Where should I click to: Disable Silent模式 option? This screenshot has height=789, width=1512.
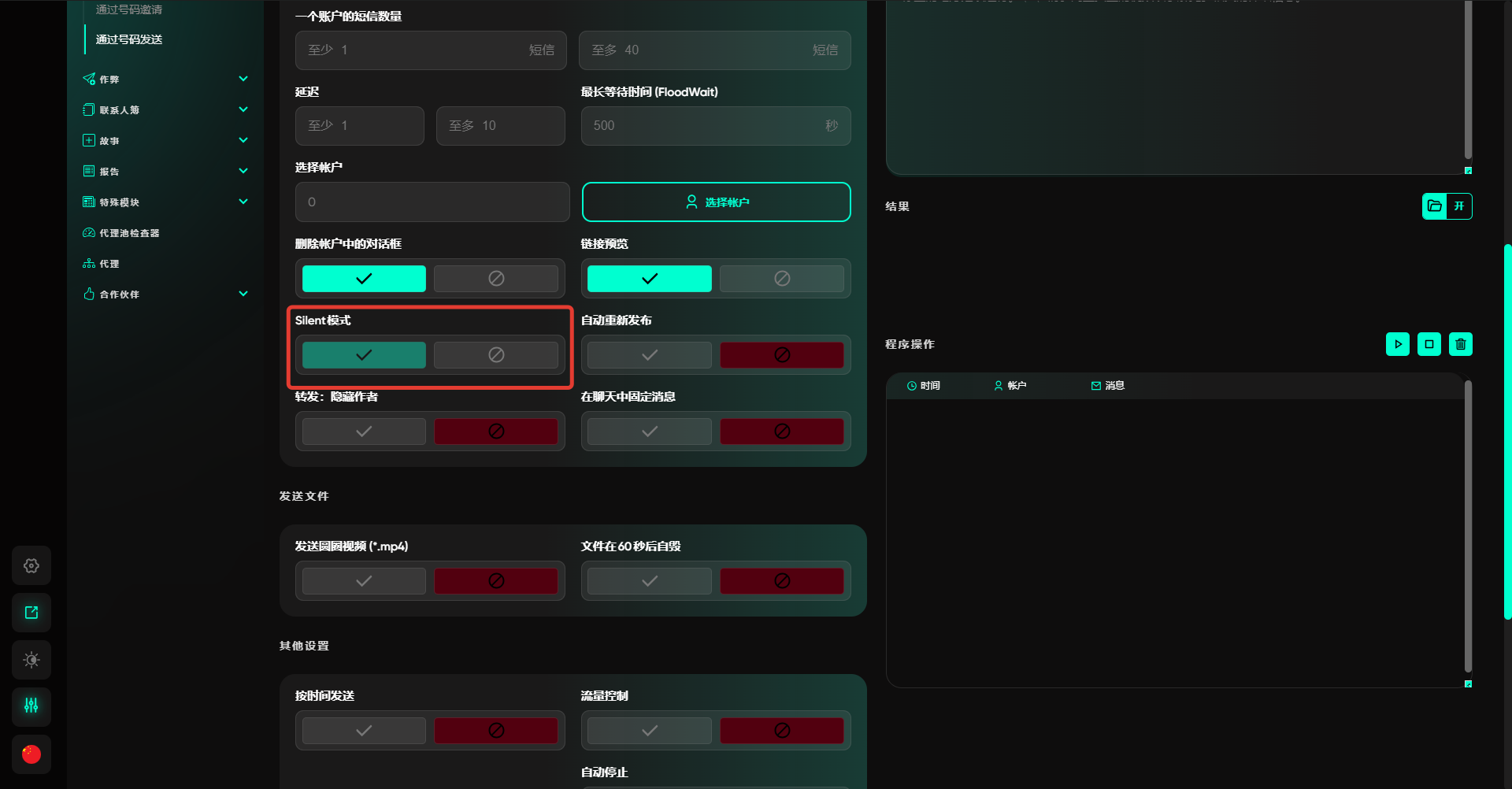click(495, 355)
